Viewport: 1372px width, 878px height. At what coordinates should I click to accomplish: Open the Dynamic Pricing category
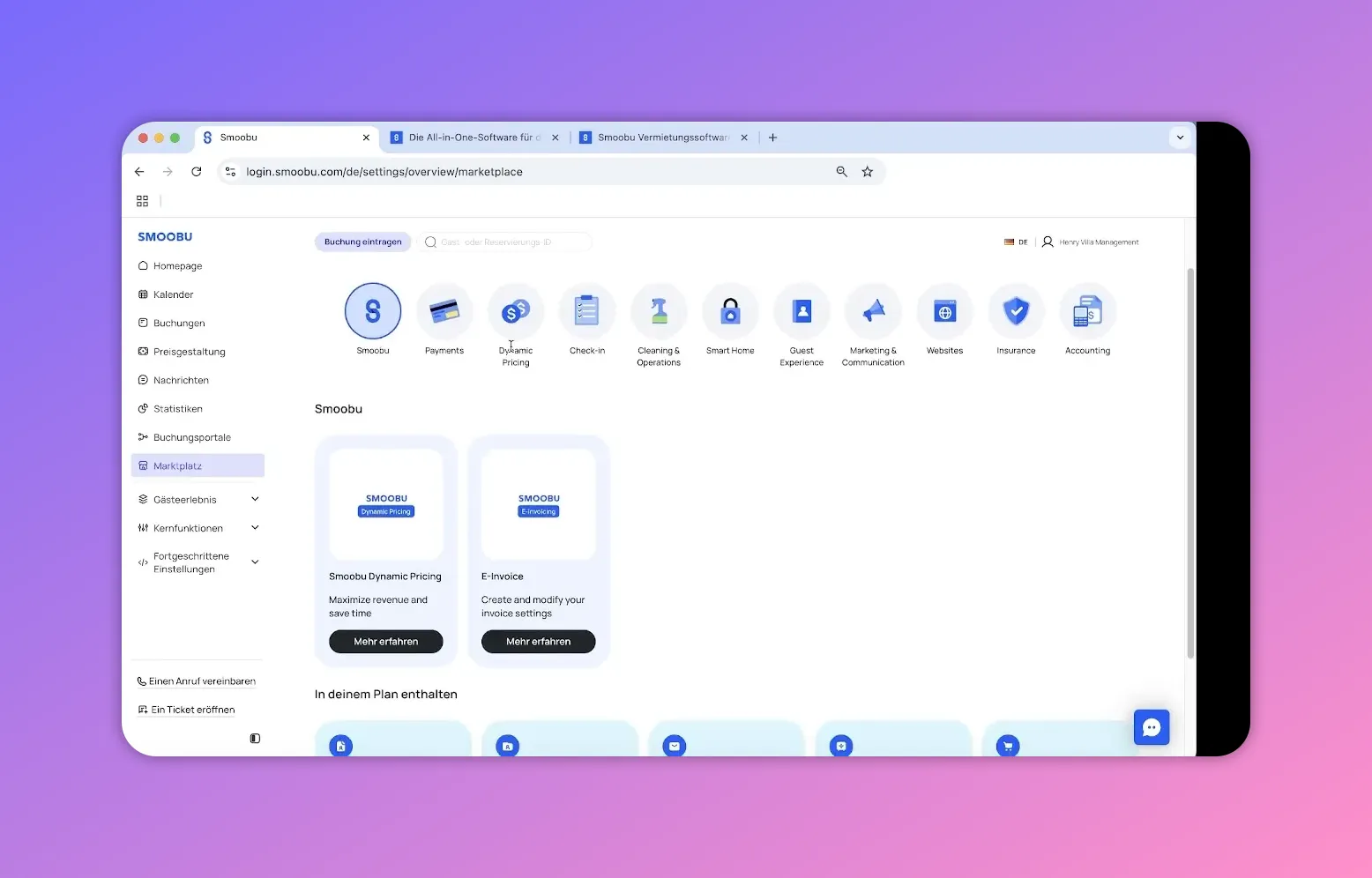516,313
